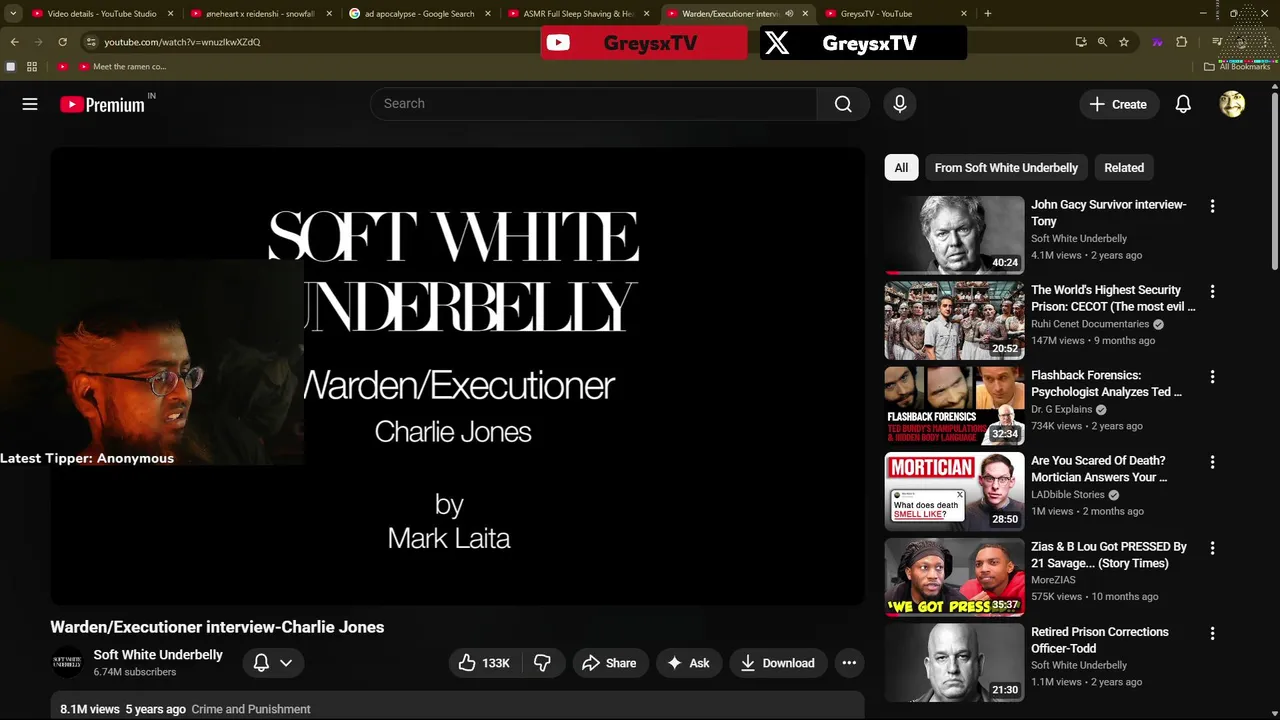Switch to oneheart x reidenshi snowfall tab
This screenshot has height=720, width=1280.
(x=260, y=14)
